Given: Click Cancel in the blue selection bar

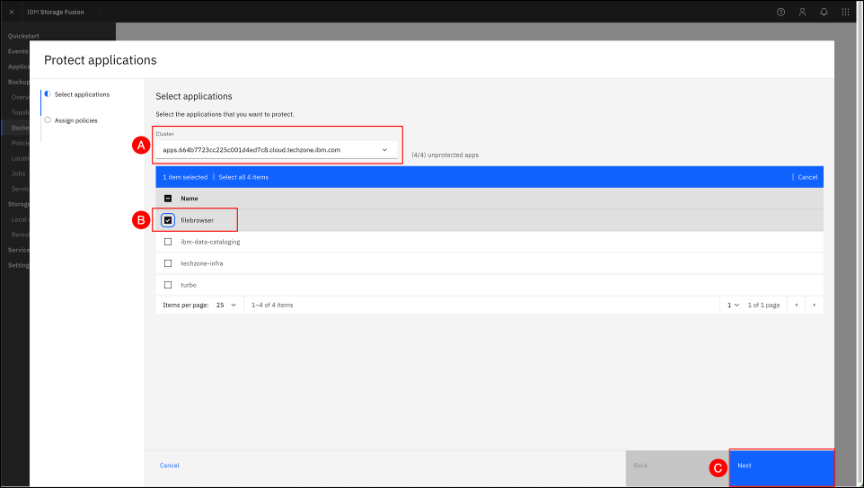Looking at the screenshot, I should pos(807,177).
